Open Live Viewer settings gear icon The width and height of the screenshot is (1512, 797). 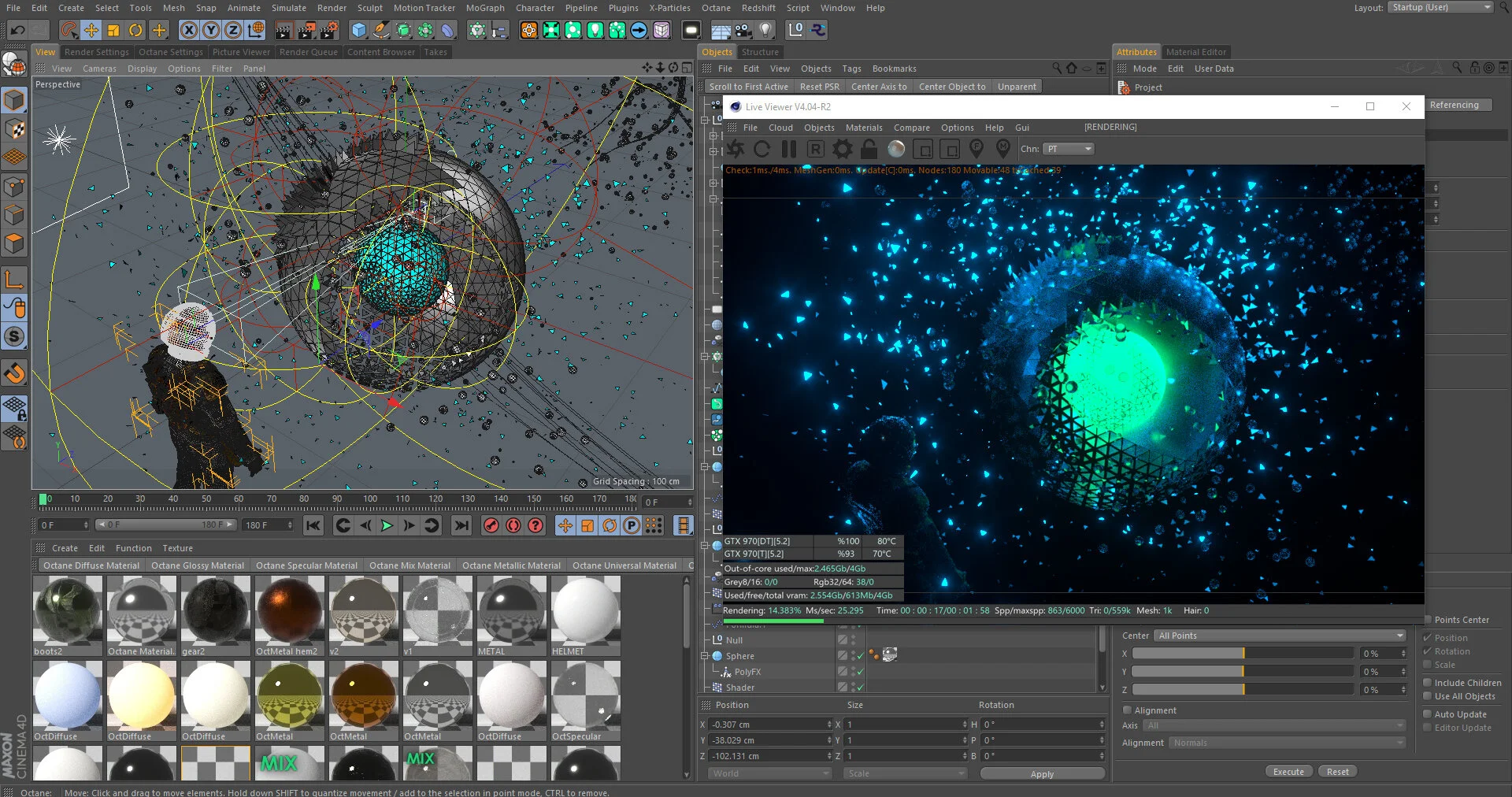click(842, 149)
